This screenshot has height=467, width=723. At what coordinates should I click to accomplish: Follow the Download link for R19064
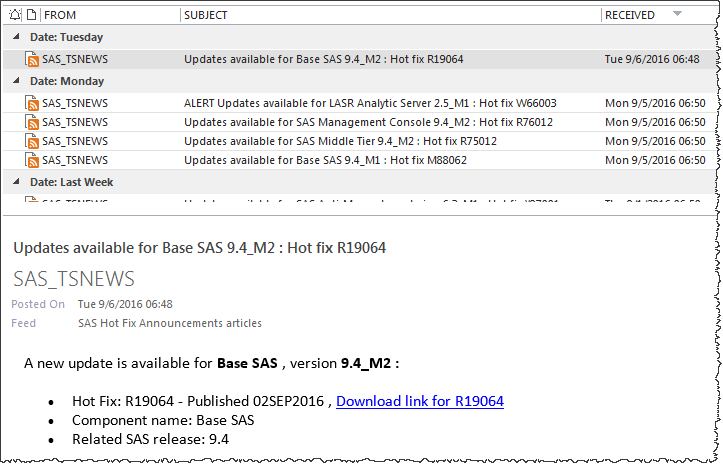(420, 401)
